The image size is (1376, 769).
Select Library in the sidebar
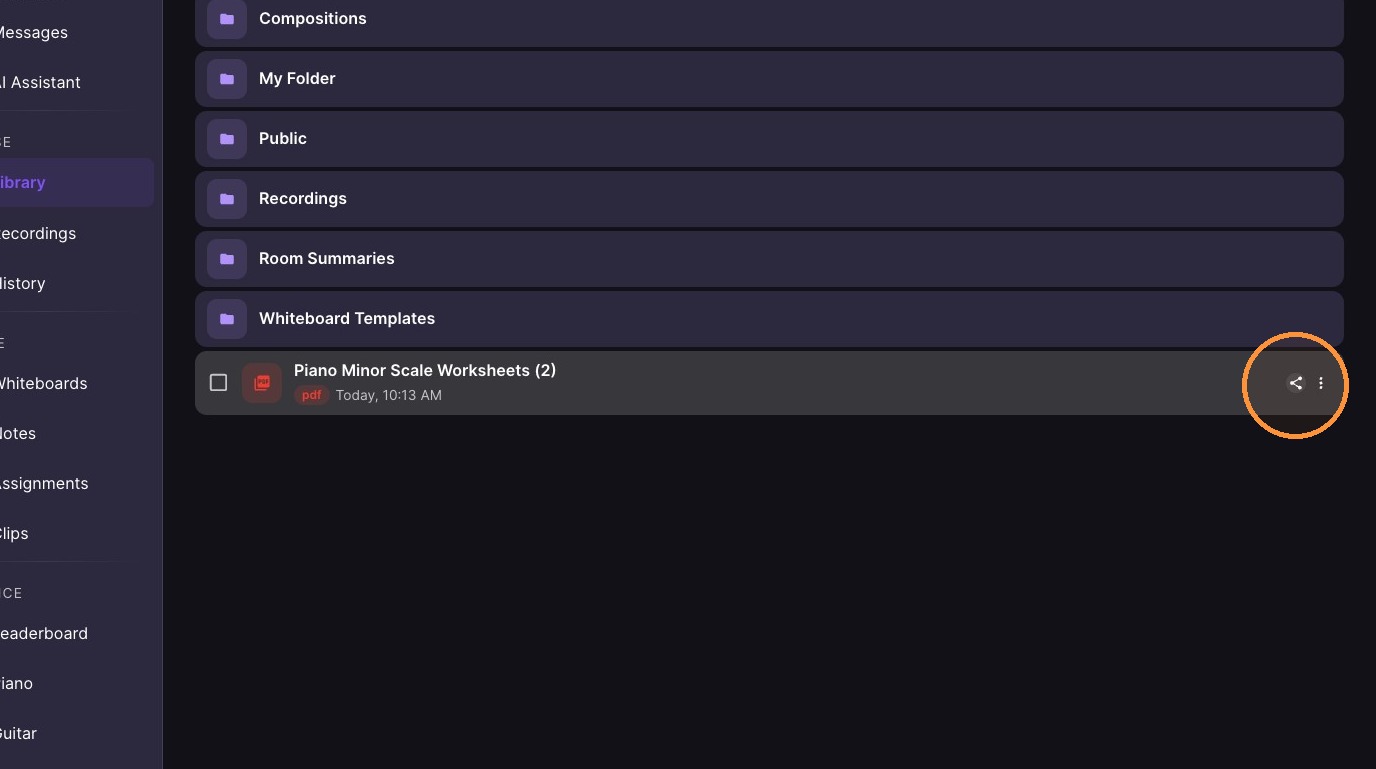[23, 183]
